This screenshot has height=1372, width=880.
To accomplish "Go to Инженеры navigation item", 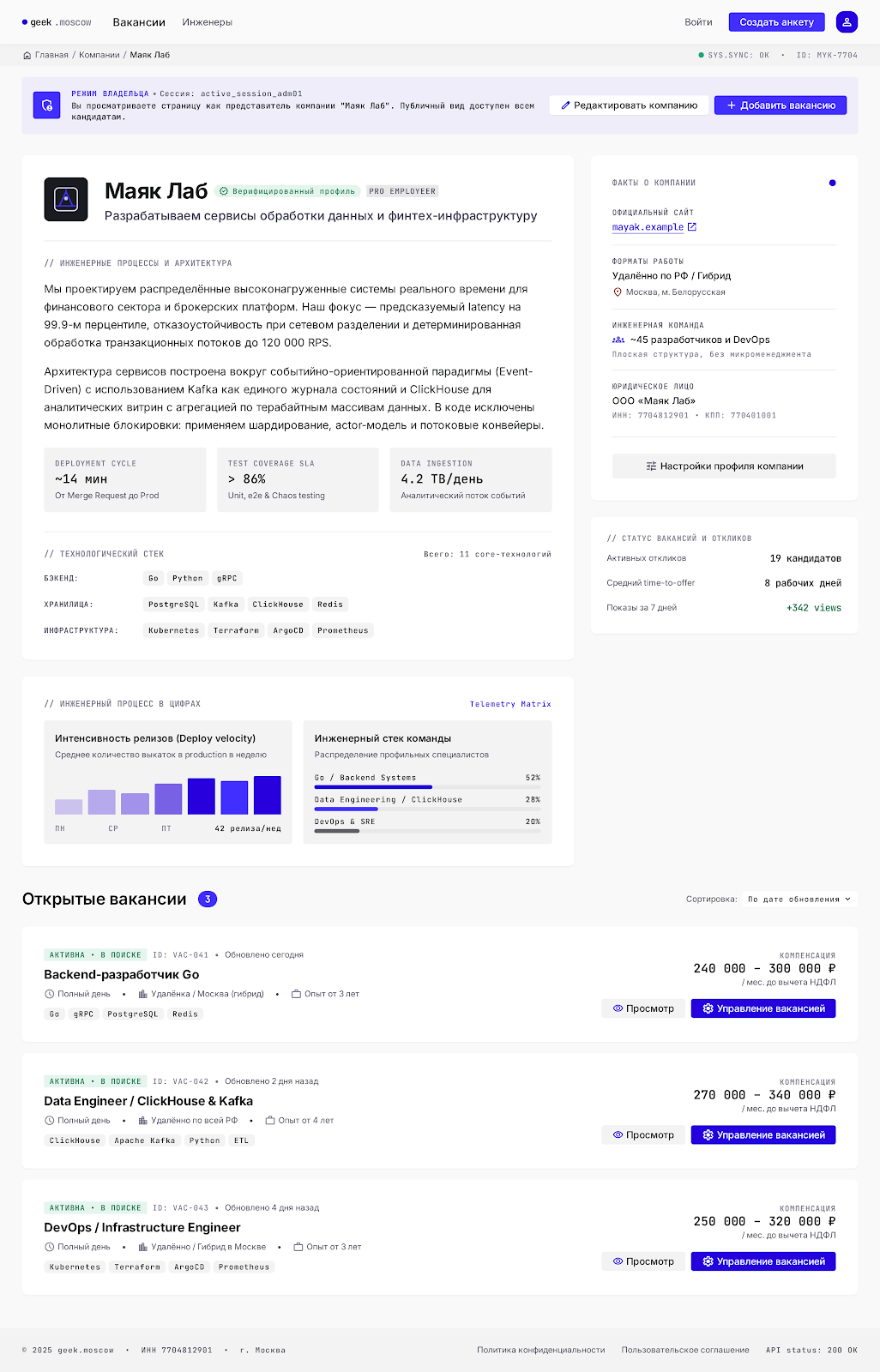I will pyautogui.click(x=208, y=22).
